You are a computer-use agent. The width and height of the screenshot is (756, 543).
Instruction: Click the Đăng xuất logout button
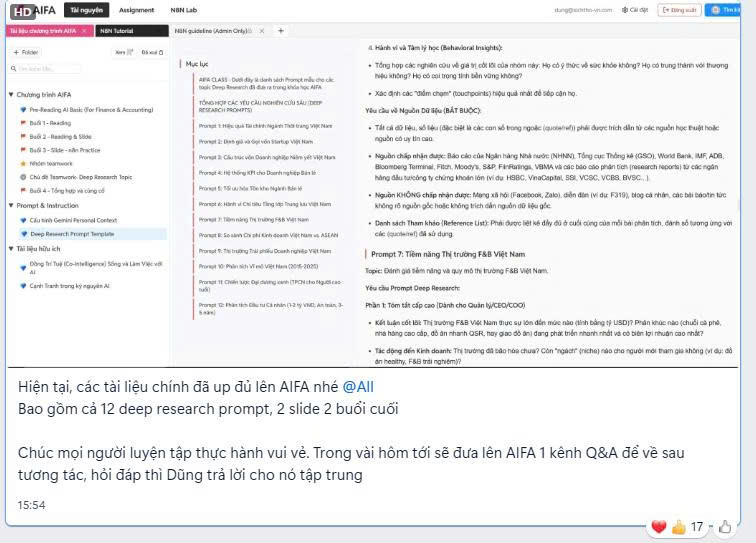[679, 10]
